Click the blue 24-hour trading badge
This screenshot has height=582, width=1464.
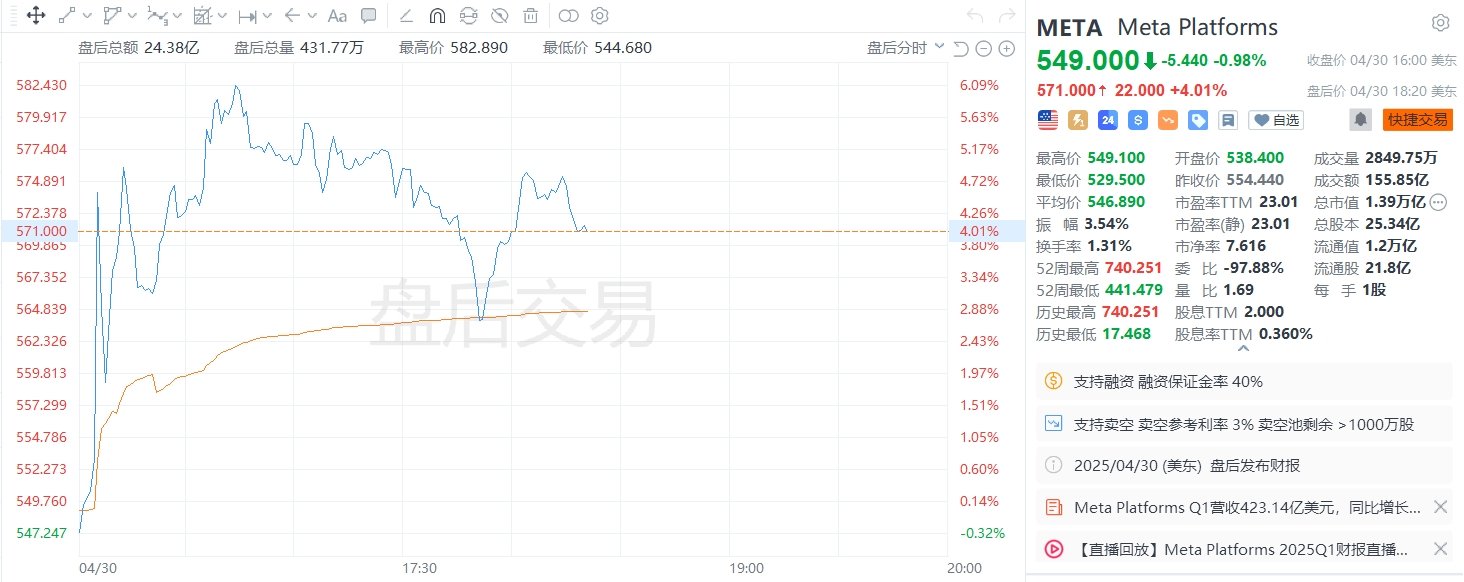click(1107, 120)
